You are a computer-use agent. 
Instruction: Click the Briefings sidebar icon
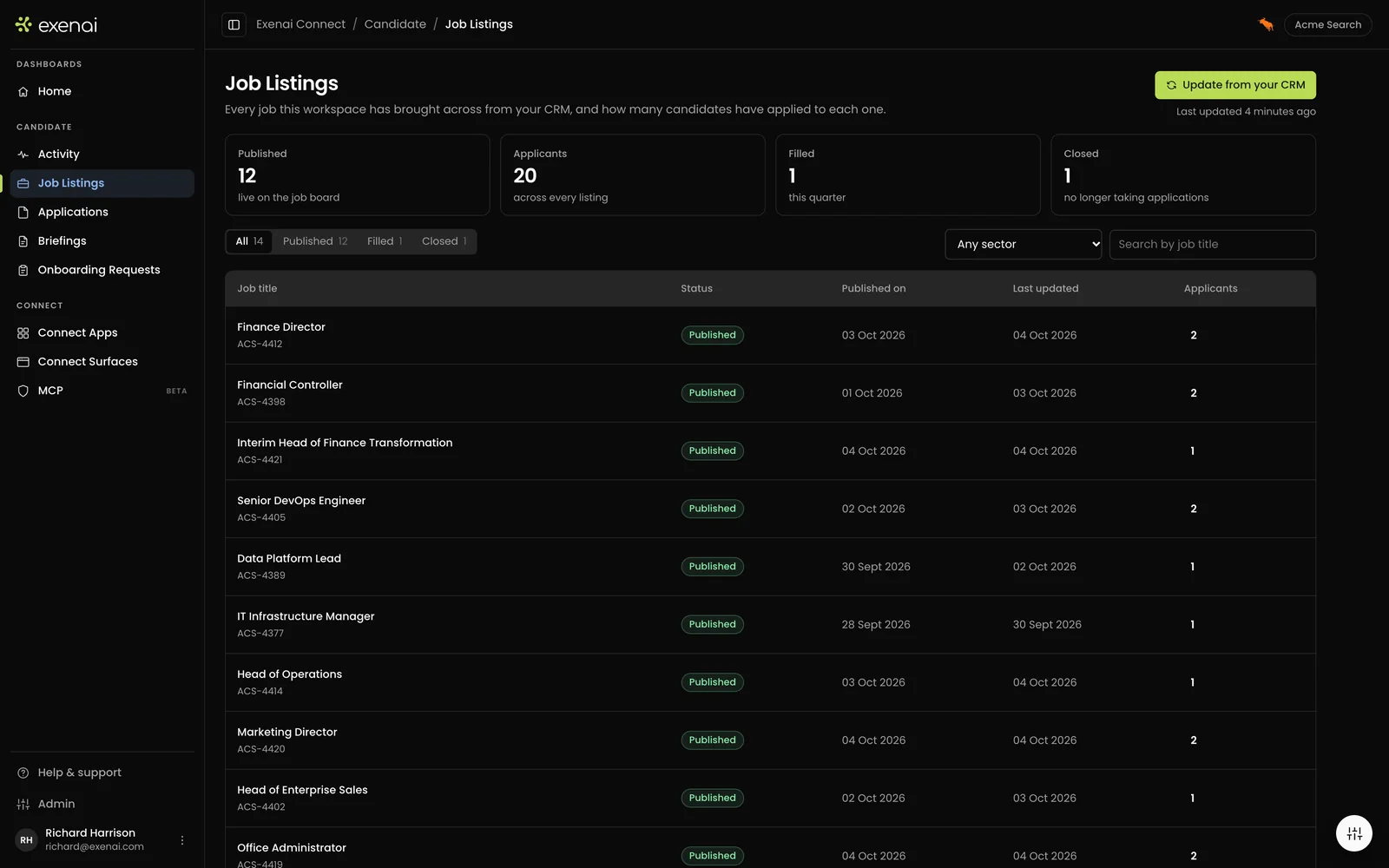click(23, 241)
